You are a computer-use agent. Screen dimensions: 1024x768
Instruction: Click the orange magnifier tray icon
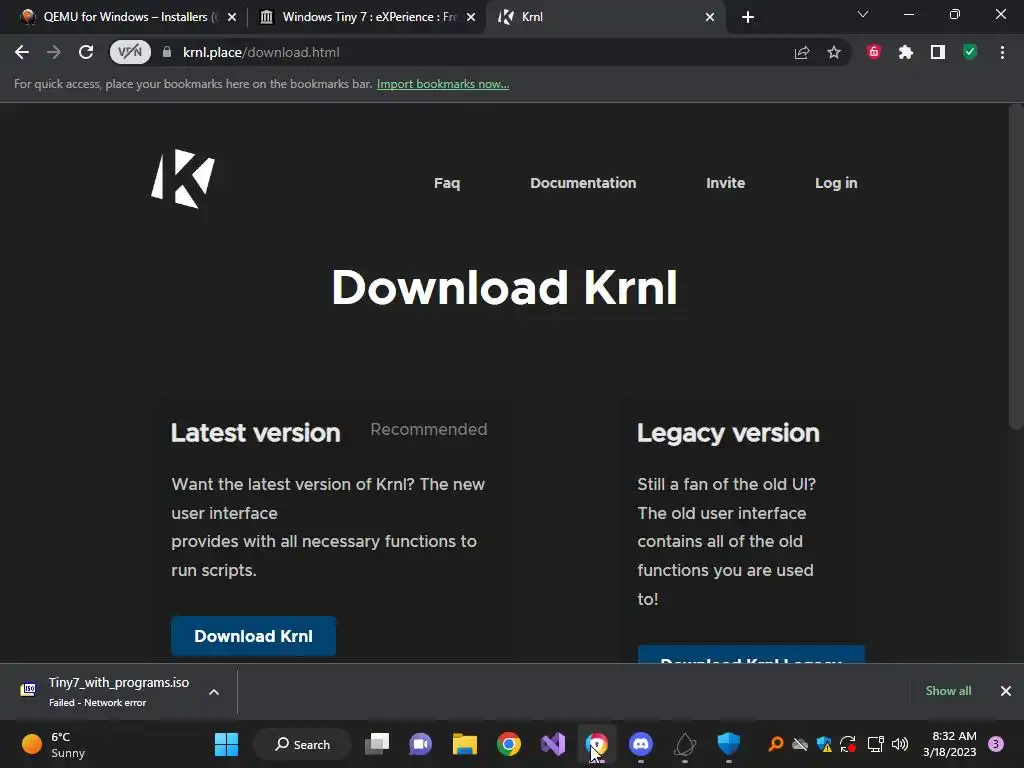click(776, 744)
